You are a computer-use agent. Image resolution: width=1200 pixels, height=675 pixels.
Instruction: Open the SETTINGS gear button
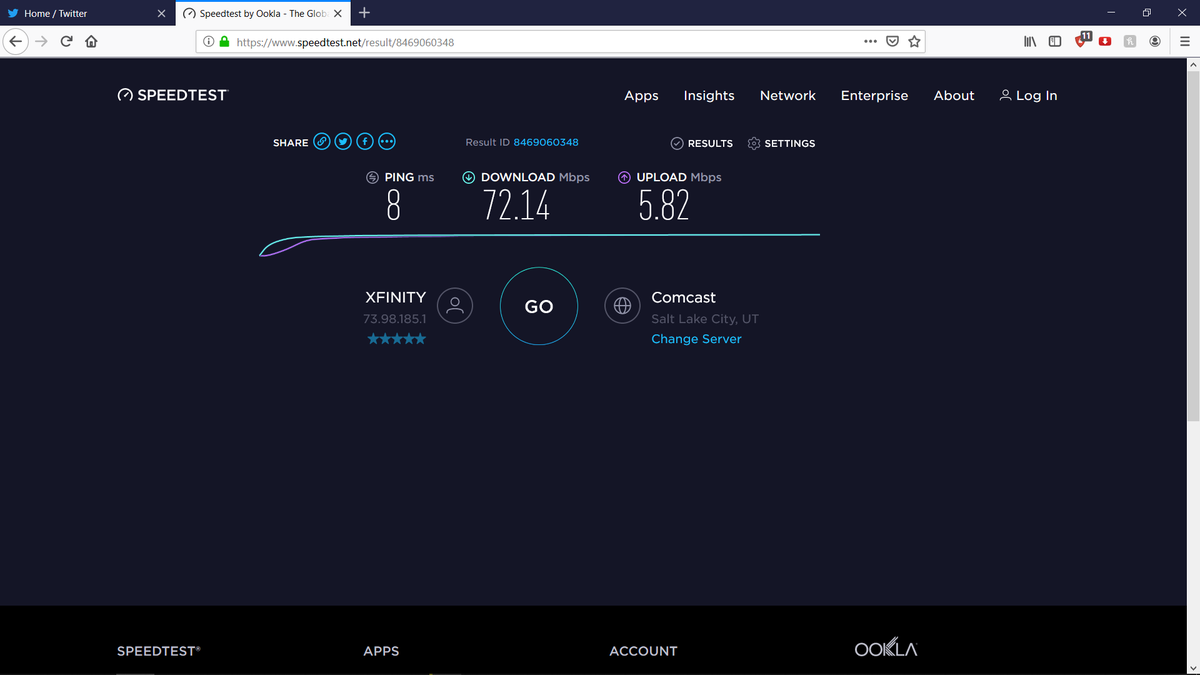tap(781, 143)
